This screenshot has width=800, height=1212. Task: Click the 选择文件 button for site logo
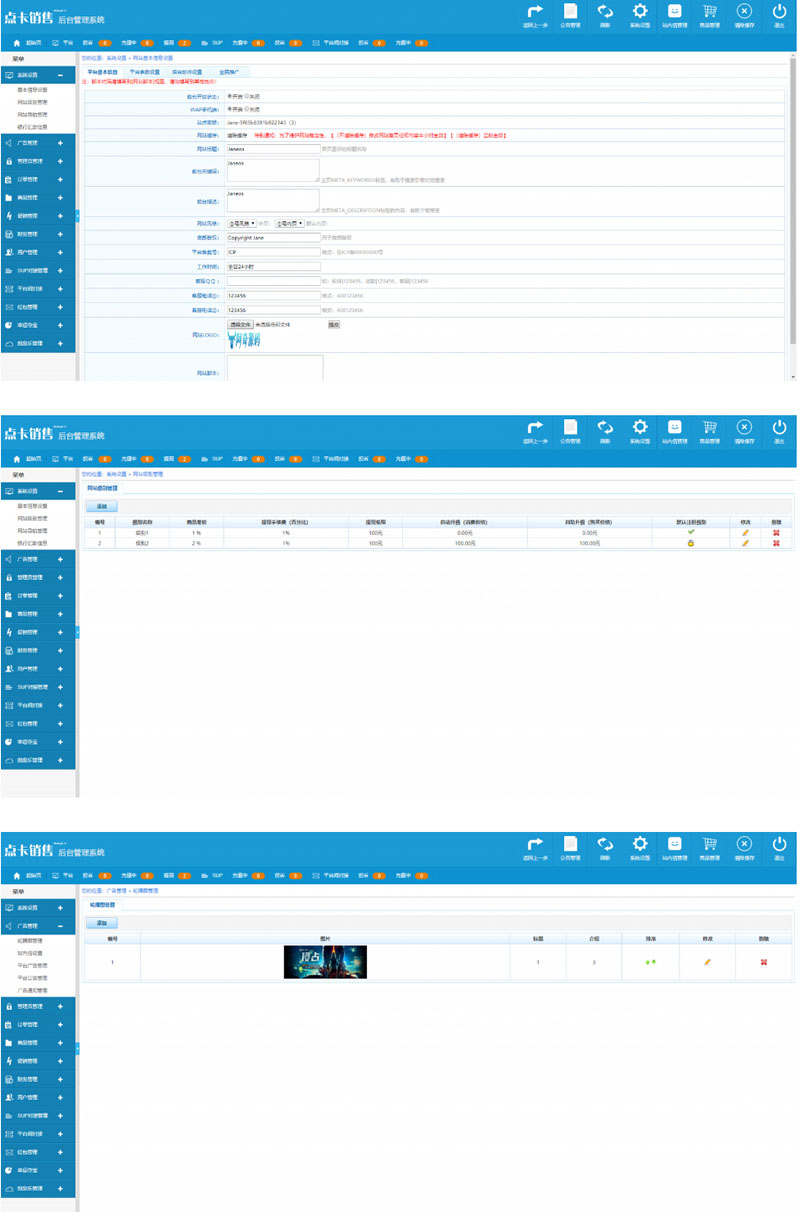241,324
